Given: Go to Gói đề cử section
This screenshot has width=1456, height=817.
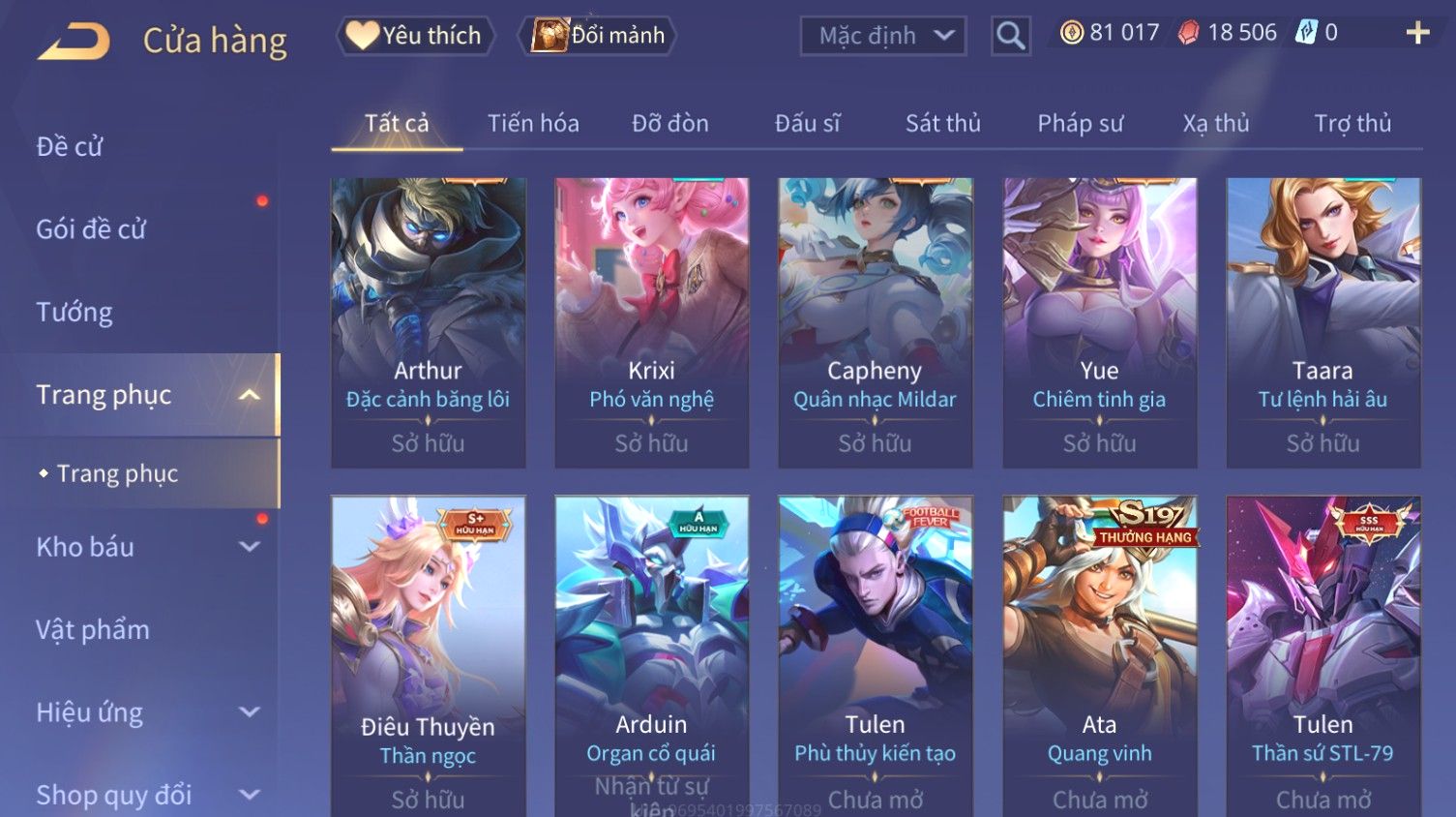Looking at the screenshot, I should 91,229.
